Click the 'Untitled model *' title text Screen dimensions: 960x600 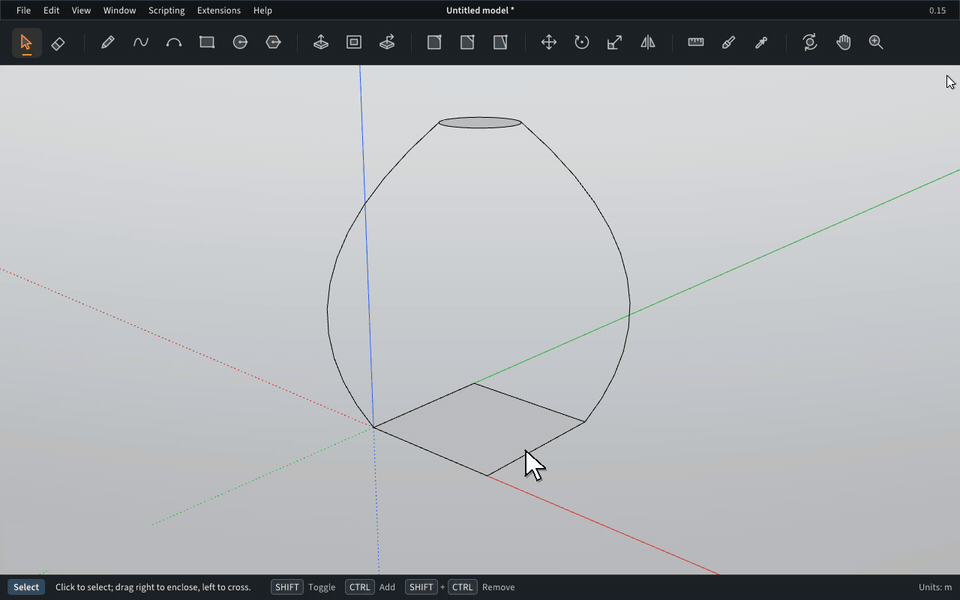(x=480, y=10)
